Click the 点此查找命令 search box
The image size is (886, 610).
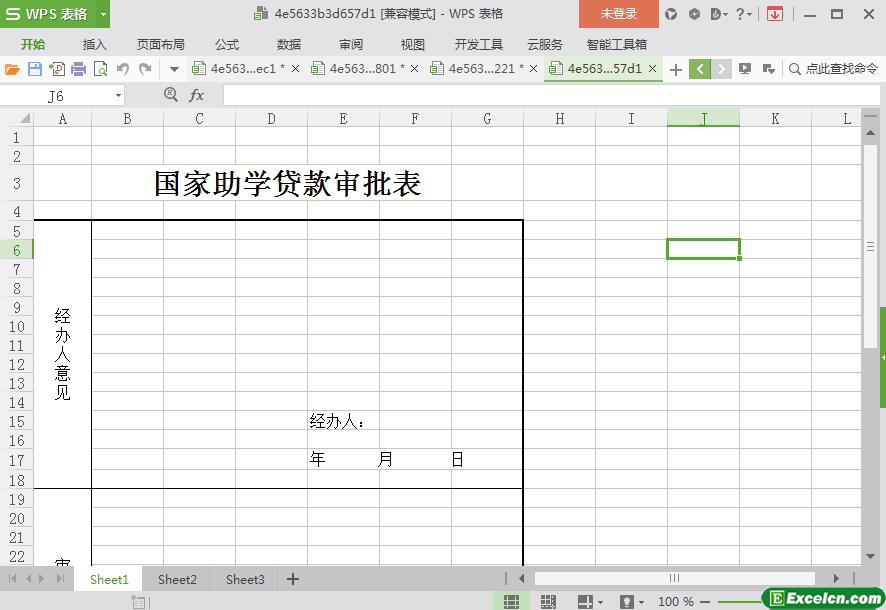pos(833,69)
